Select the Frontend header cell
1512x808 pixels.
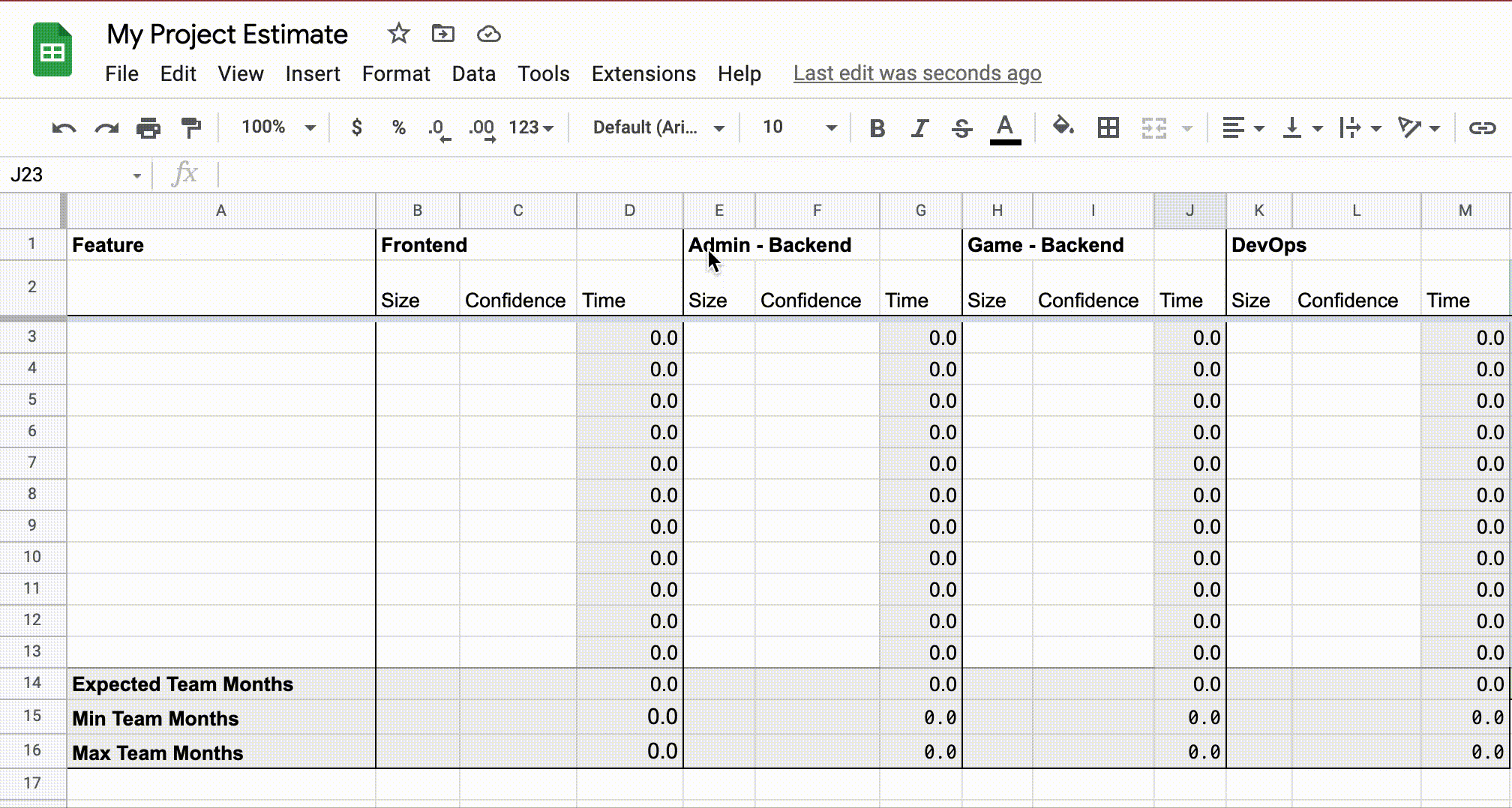(417, 245)
